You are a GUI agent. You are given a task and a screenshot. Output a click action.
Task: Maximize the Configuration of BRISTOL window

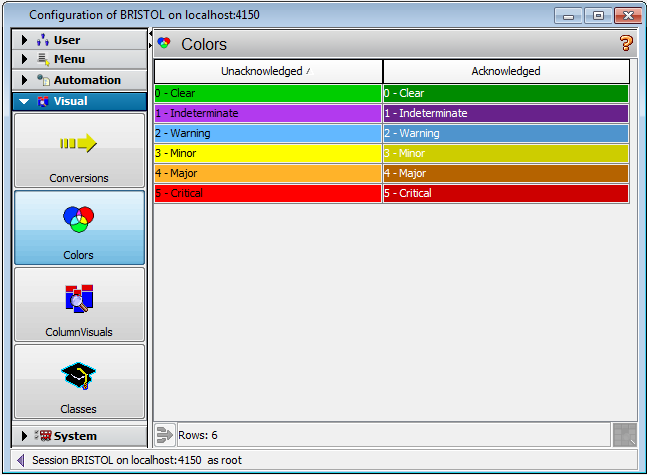[x=598, y=16]
